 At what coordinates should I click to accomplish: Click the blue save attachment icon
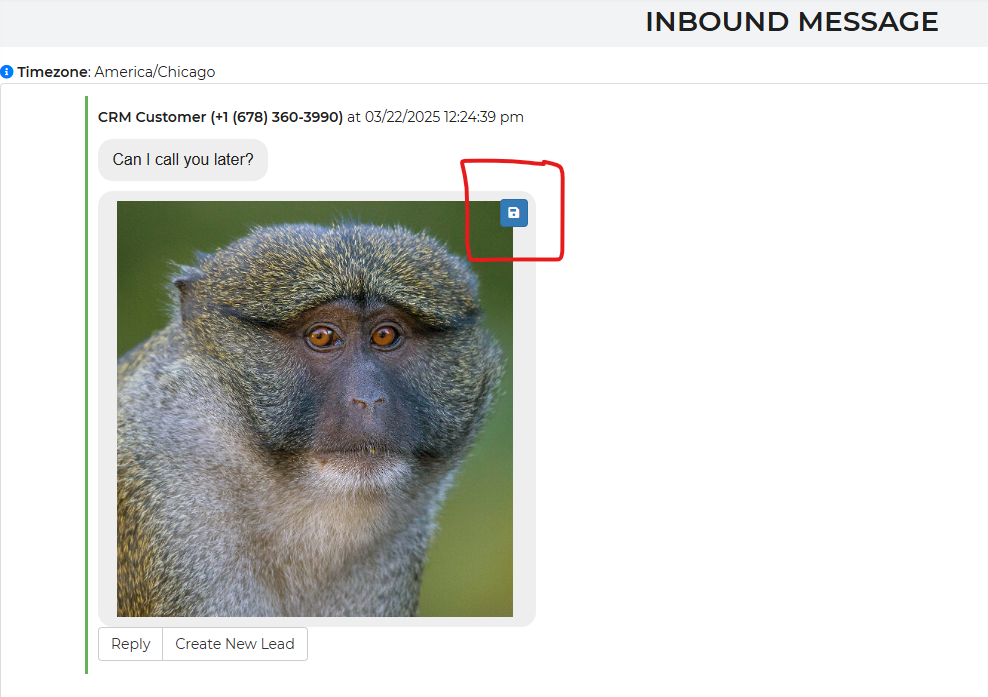click(x=513, y=213)
